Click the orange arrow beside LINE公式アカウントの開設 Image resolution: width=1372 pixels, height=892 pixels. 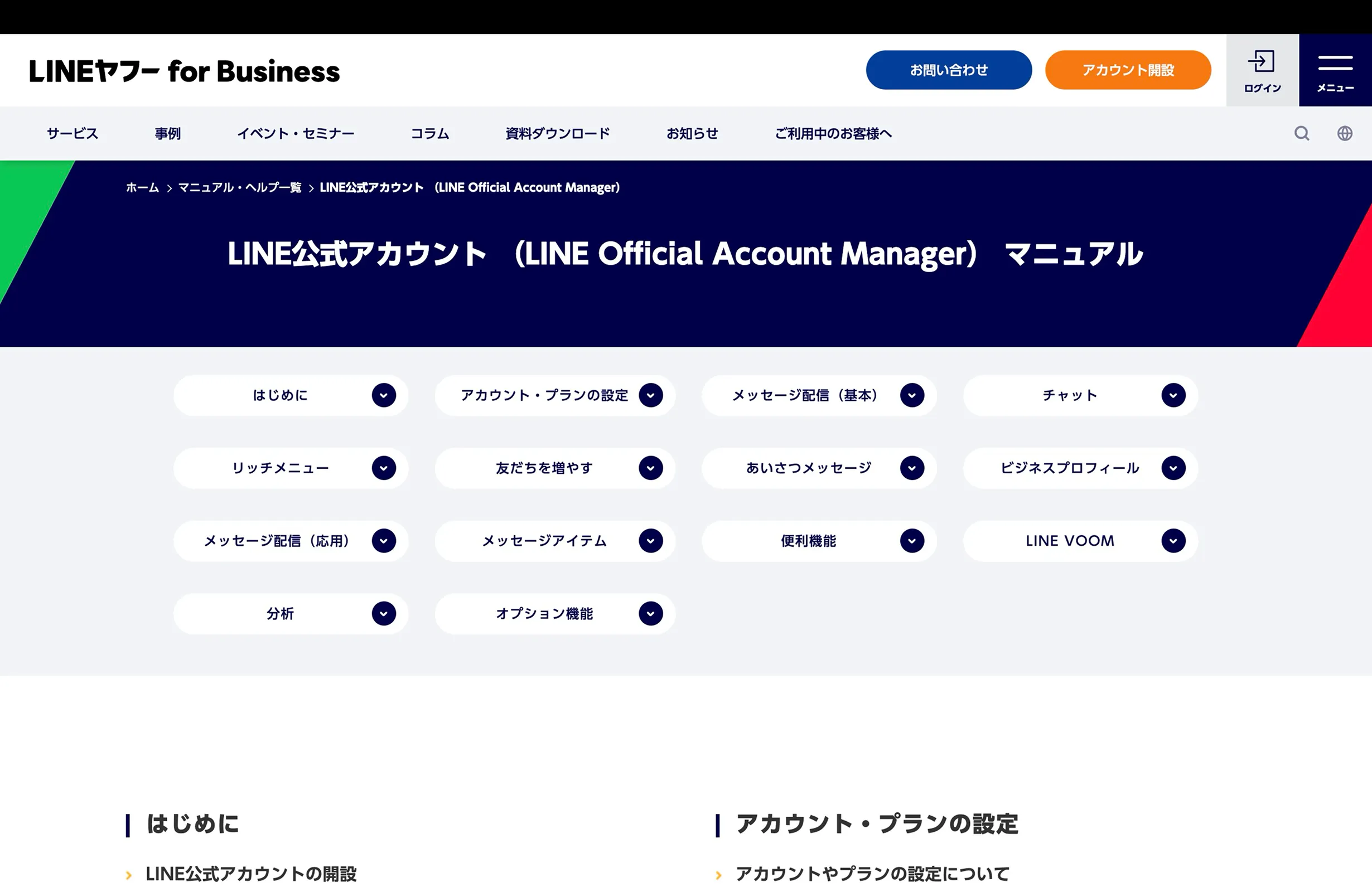(x=129, y=875)
